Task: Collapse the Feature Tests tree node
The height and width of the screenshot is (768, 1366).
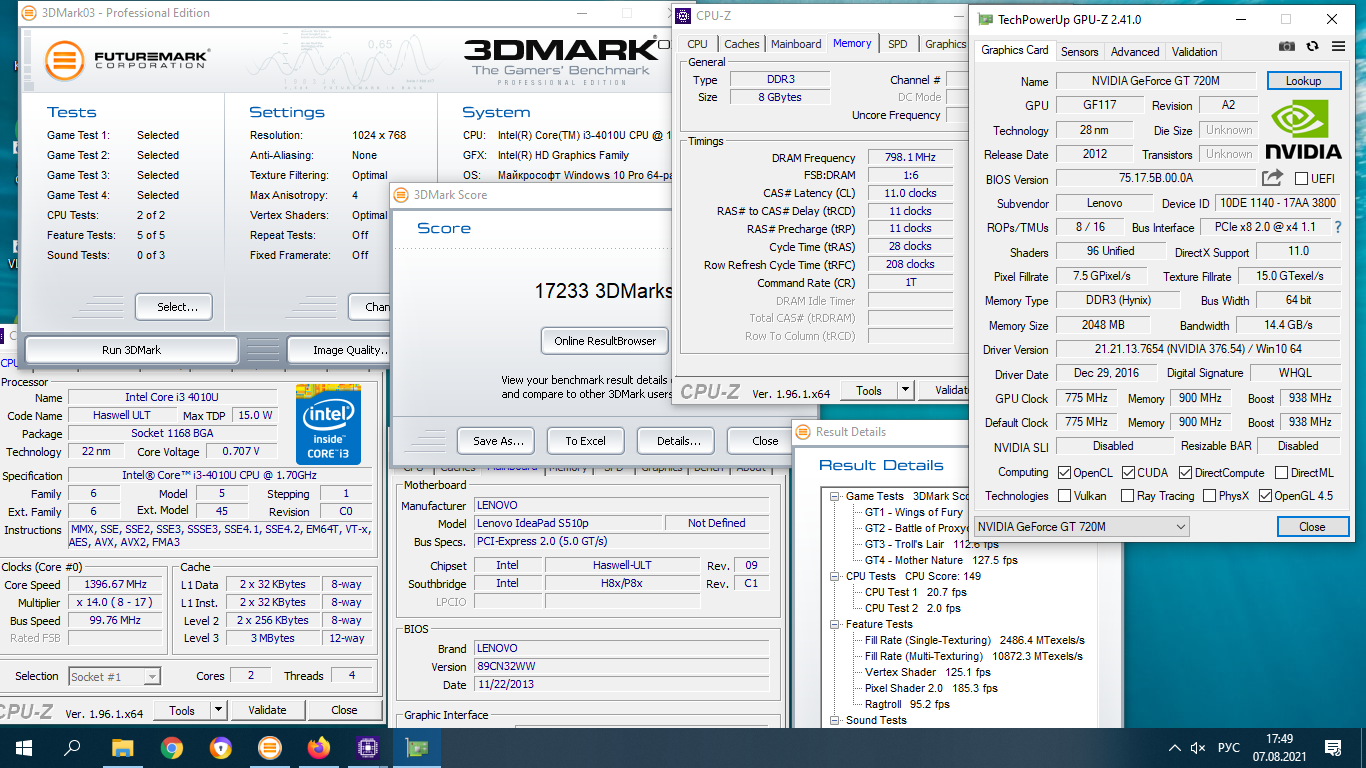Action: pos(836,624)
